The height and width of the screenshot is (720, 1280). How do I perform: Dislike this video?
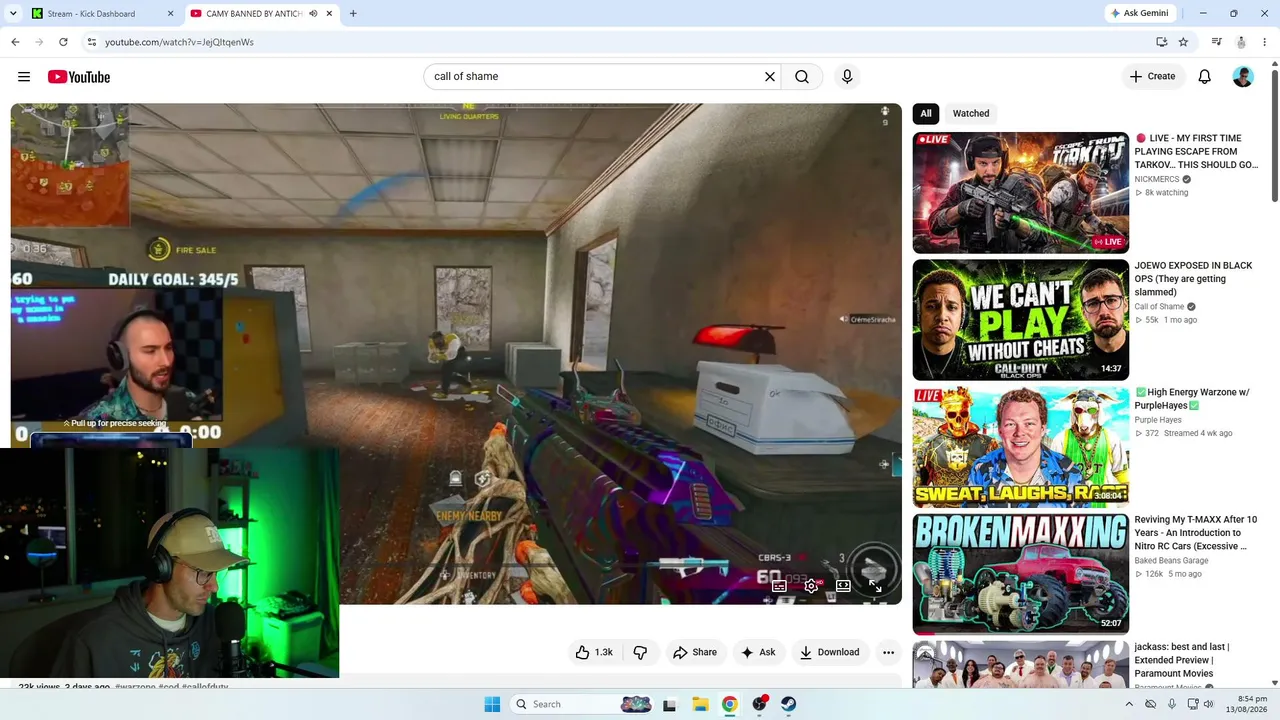[640, 652]
